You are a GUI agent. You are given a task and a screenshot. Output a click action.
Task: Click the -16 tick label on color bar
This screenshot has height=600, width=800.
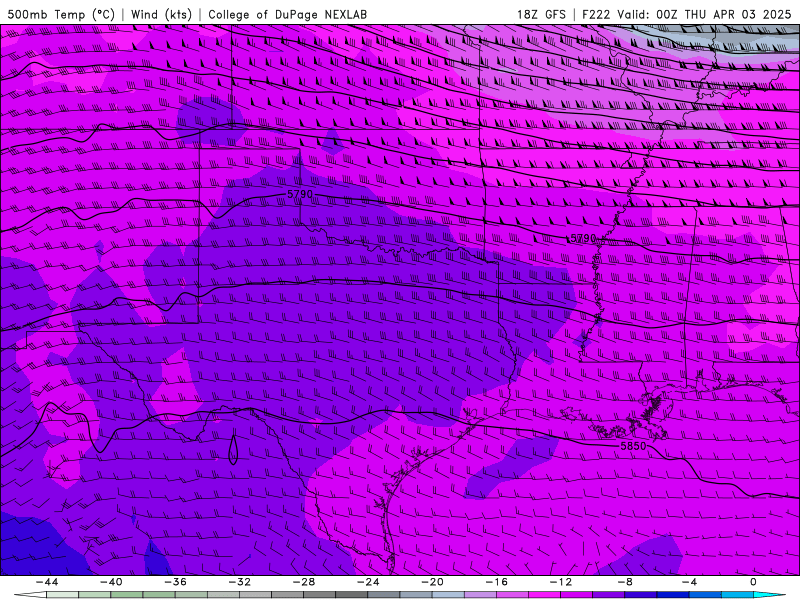coord(497,582)
